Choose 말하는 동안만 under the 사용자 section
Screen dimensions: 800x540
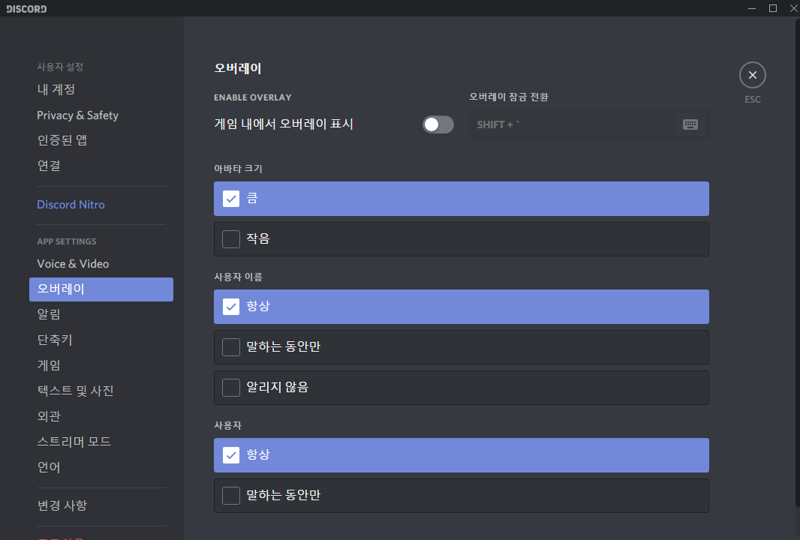coord(461,496)
